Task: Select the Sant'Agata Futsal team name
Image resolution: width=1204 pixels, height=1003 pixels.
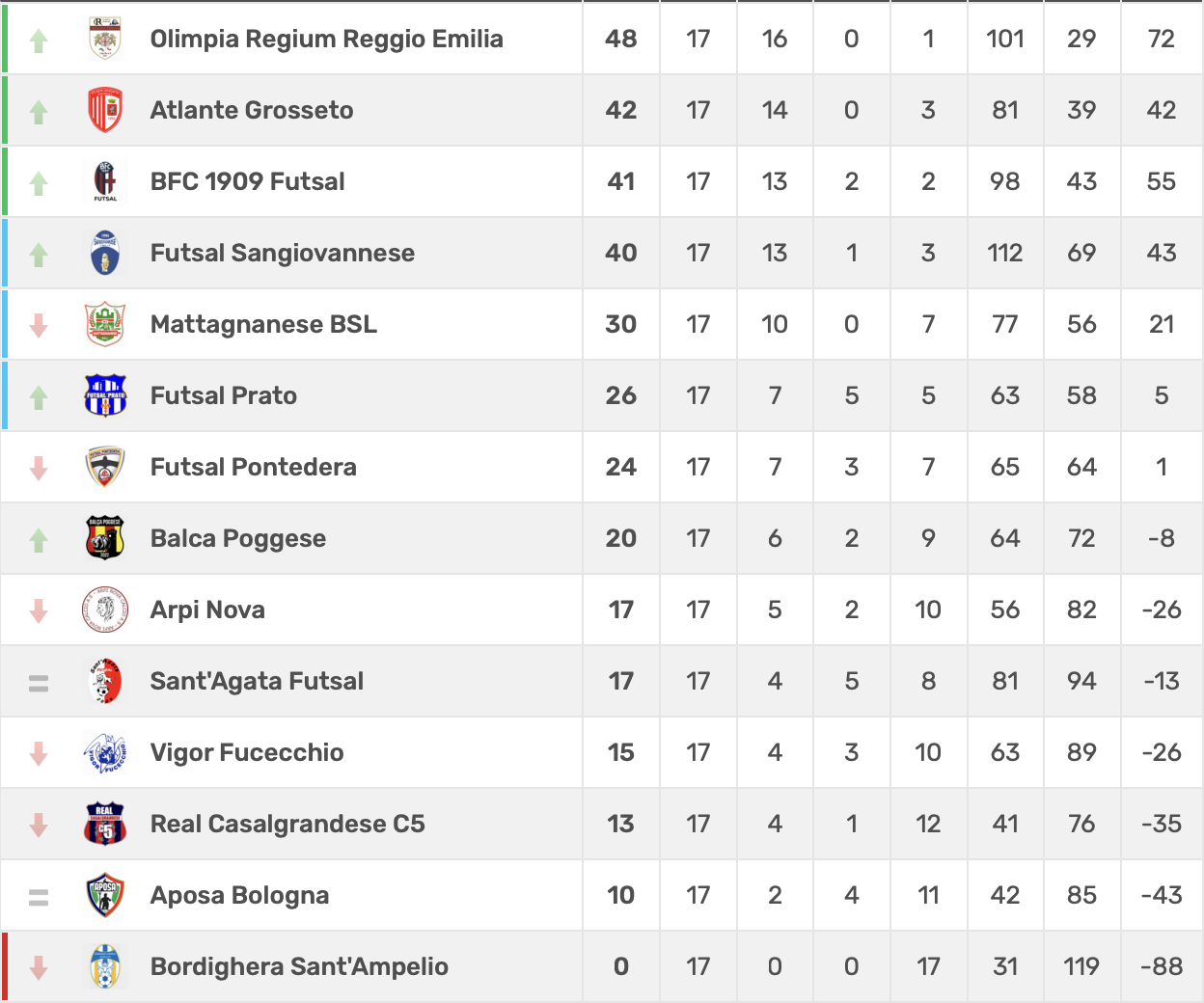Action: [257, 681]
